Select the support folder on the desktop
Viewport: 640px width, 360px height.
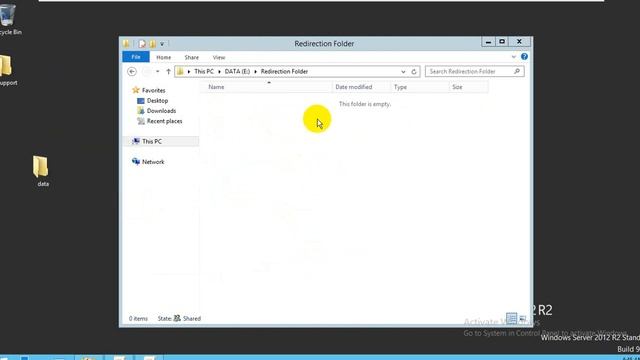[x=7, y=70]
